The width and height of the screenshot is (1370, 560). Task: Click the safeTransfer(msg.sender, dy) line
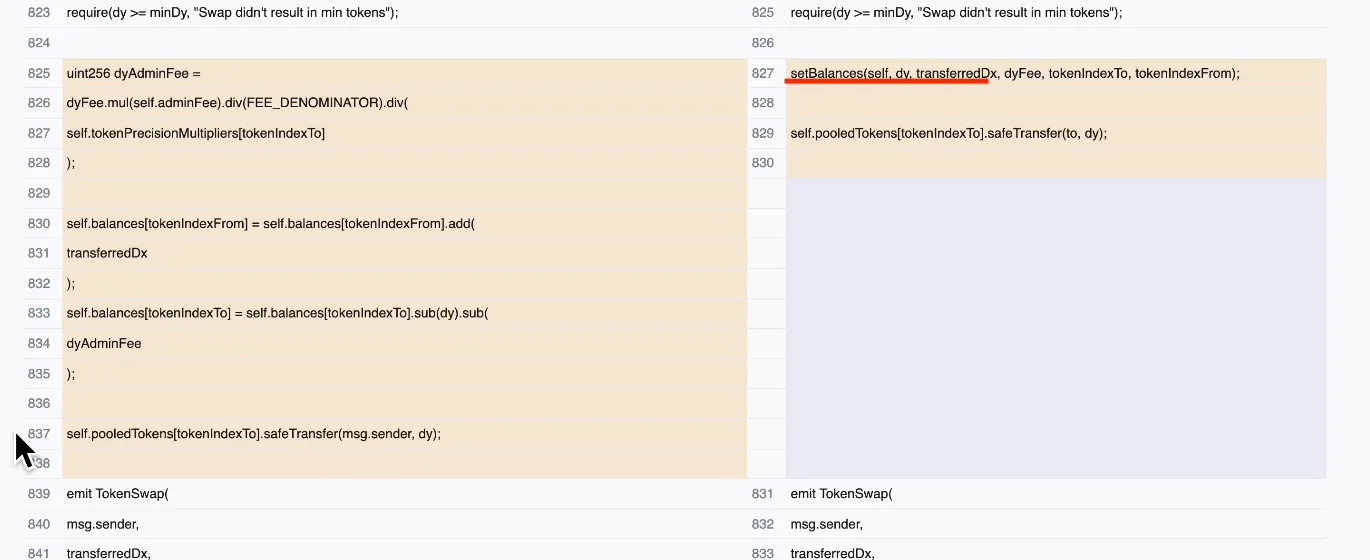tap(254, 433)
